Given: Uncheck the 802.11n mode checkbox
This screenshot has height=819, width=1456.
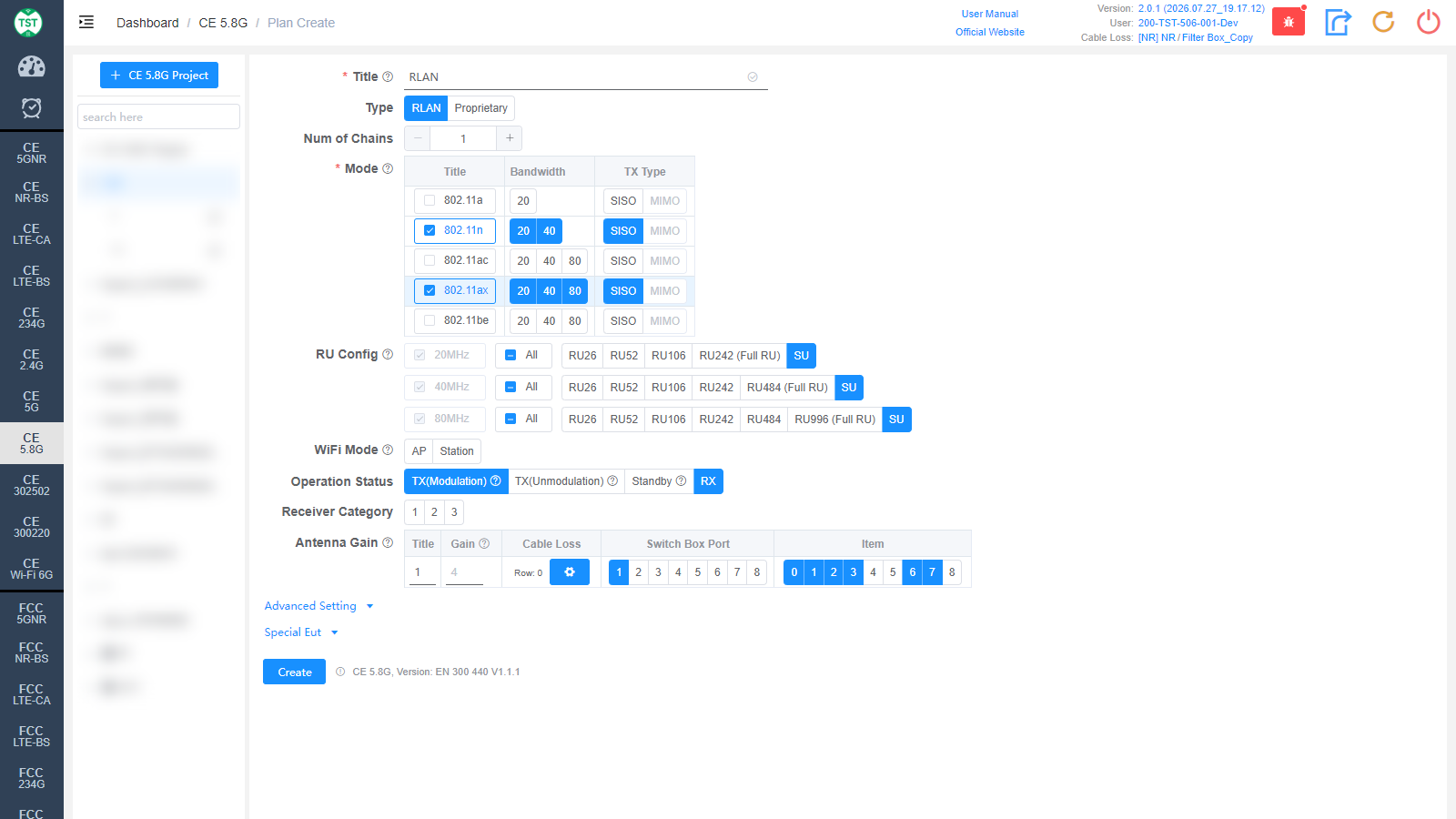Looking at the screenshot, I should [x=430, y=230].
